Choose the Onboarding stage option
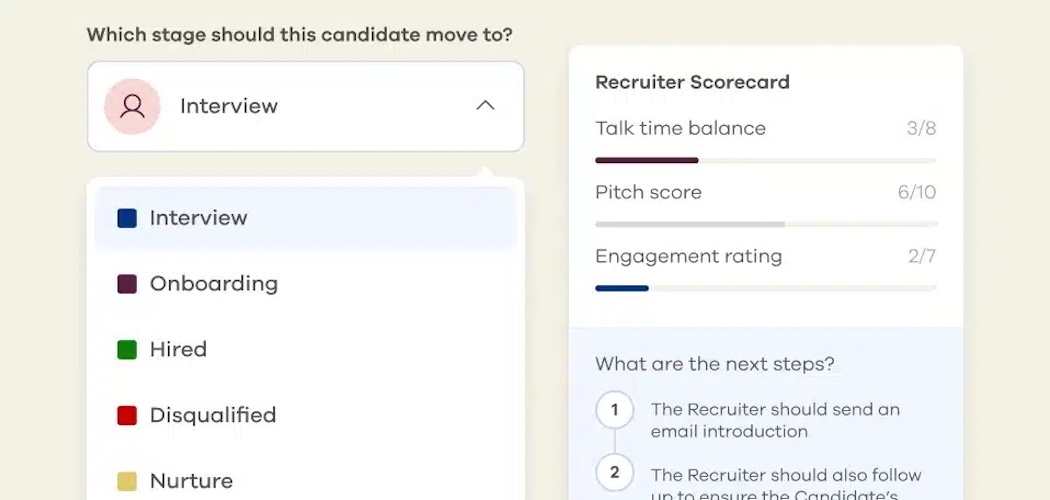 pyautogui.click(x=213, y=284)
